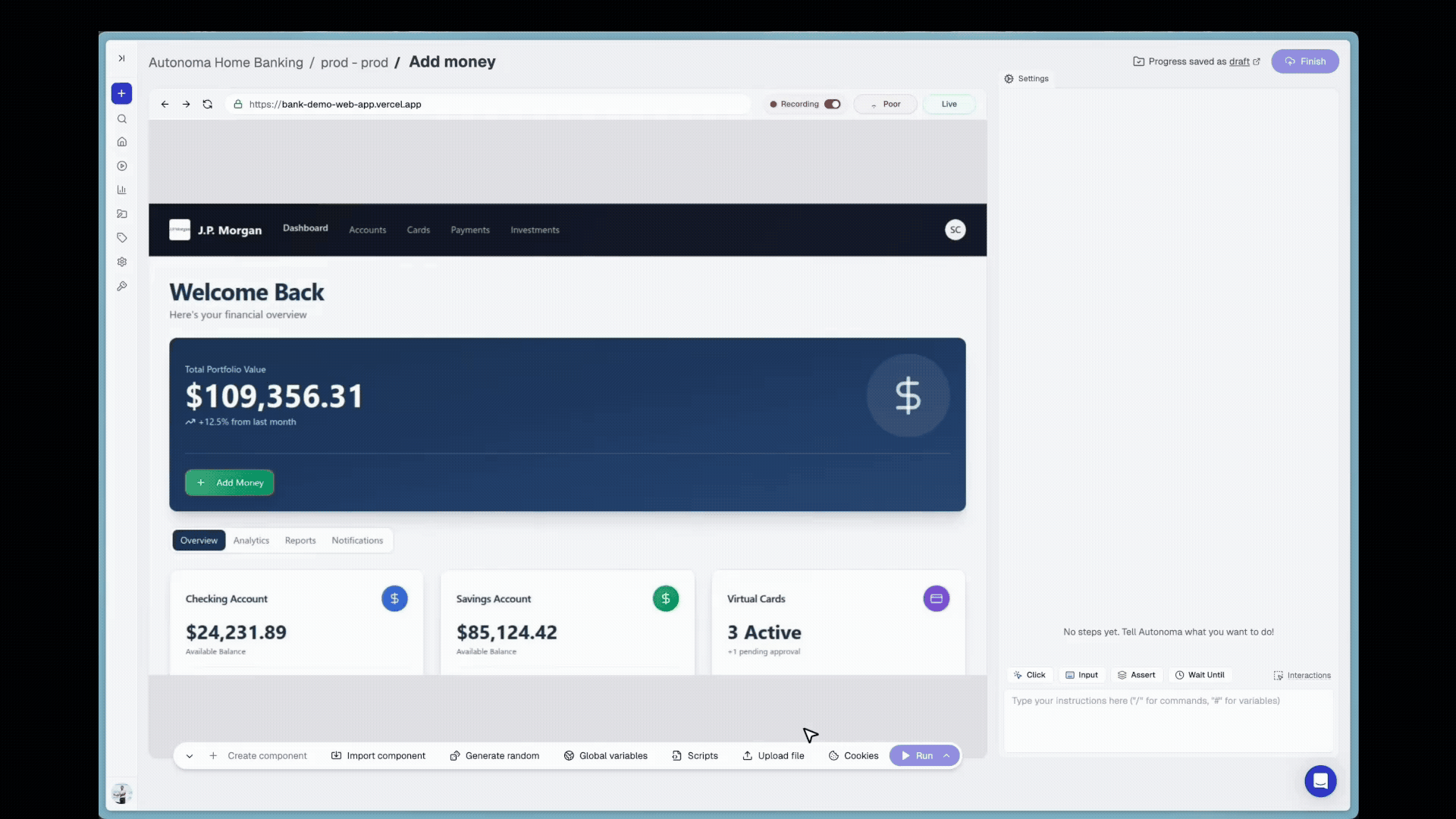Go to home icon in sidebar
This screenshot has width=1456, height=819.
(x=121, y=142)
